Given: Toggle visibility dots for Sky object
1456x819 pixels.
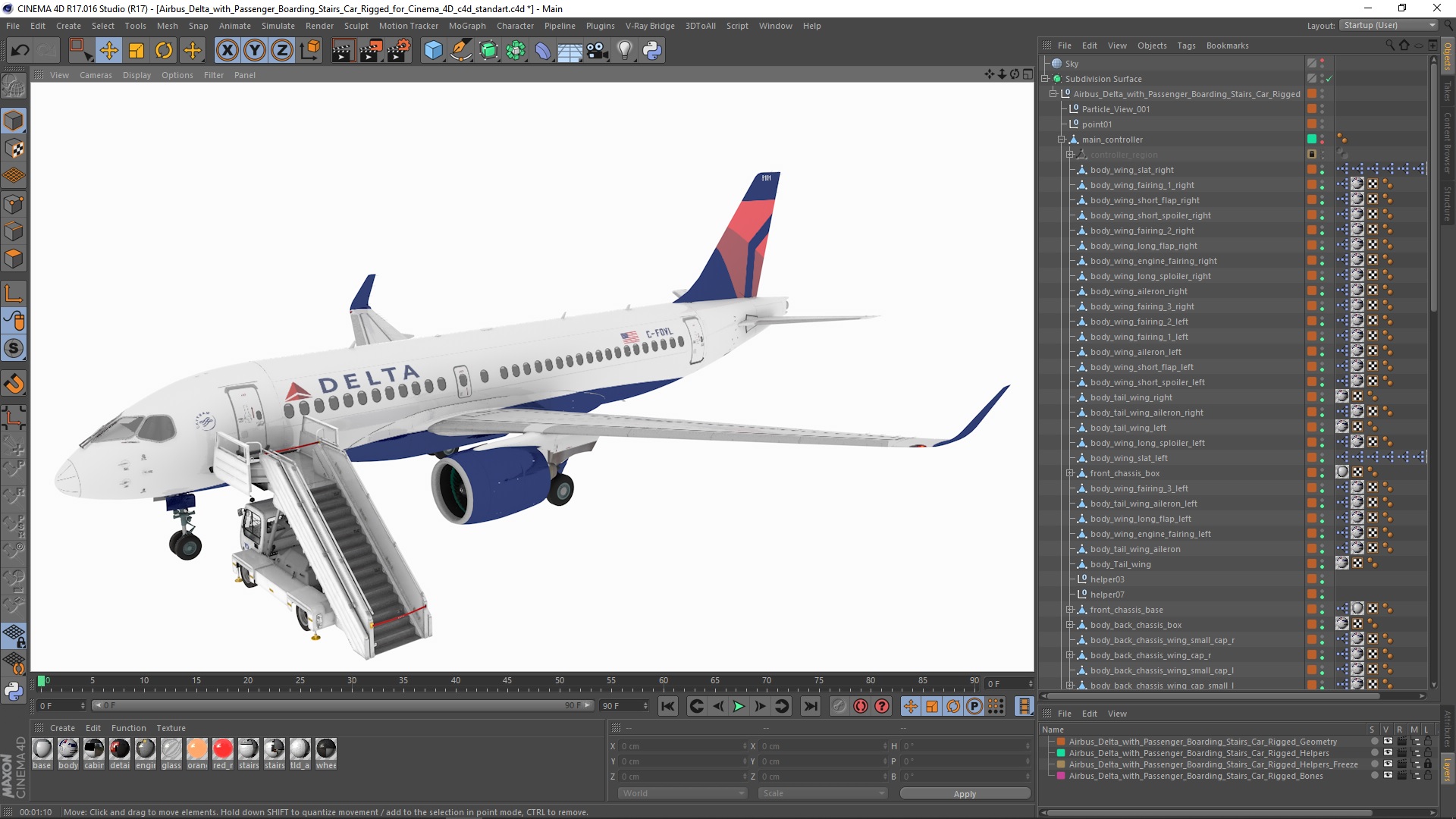Looking at the screenshot, I should pyautogui.click(x=1323, y=64).
